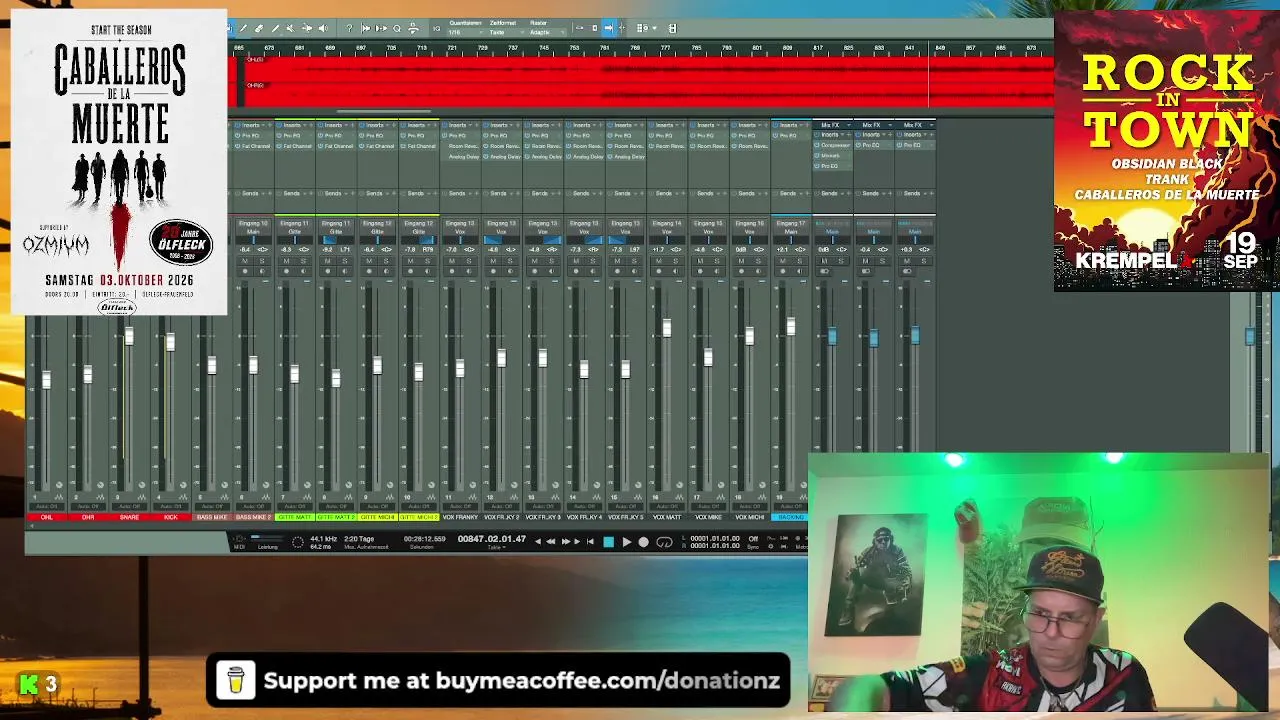1280x720 pixels.
Task: Click the question mark help icon
Action: (x=349, y=28)
